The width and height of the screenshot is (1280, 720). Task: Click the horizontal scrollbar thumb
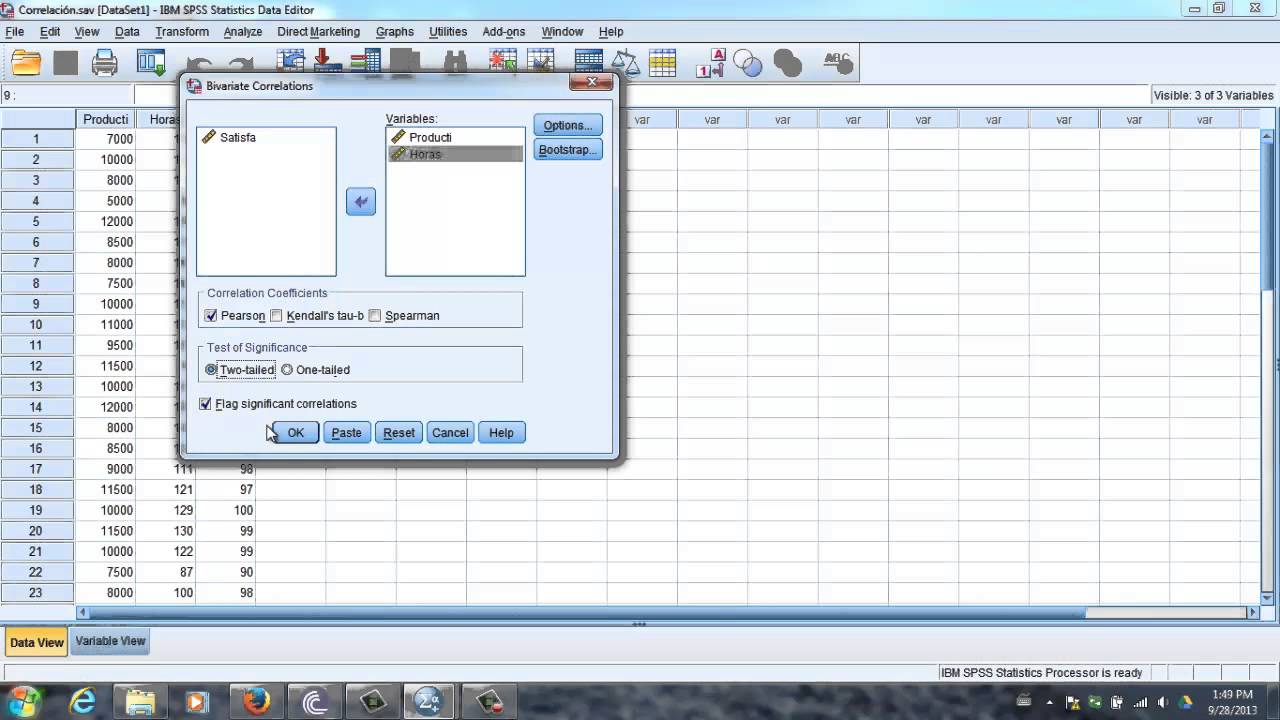tap(587, 612)
